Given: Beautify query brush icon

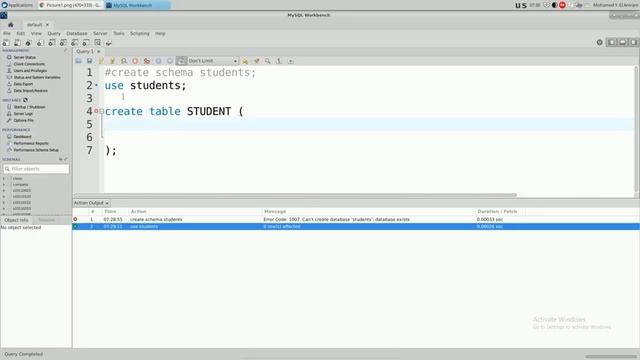Looking at the screenshot, I should [x=256, y=61].
